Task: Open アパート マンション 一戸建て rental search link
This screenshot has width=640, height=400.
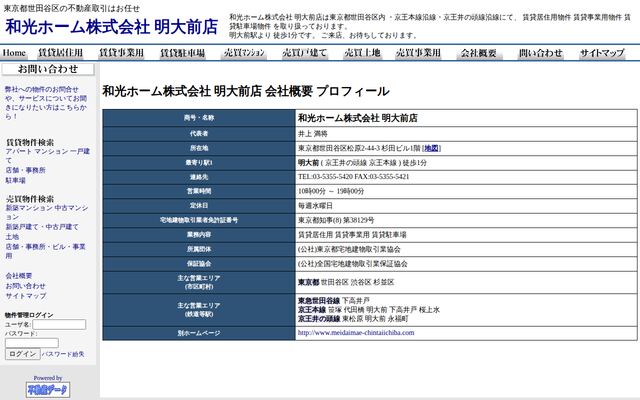Action: (x=47, y=156)
